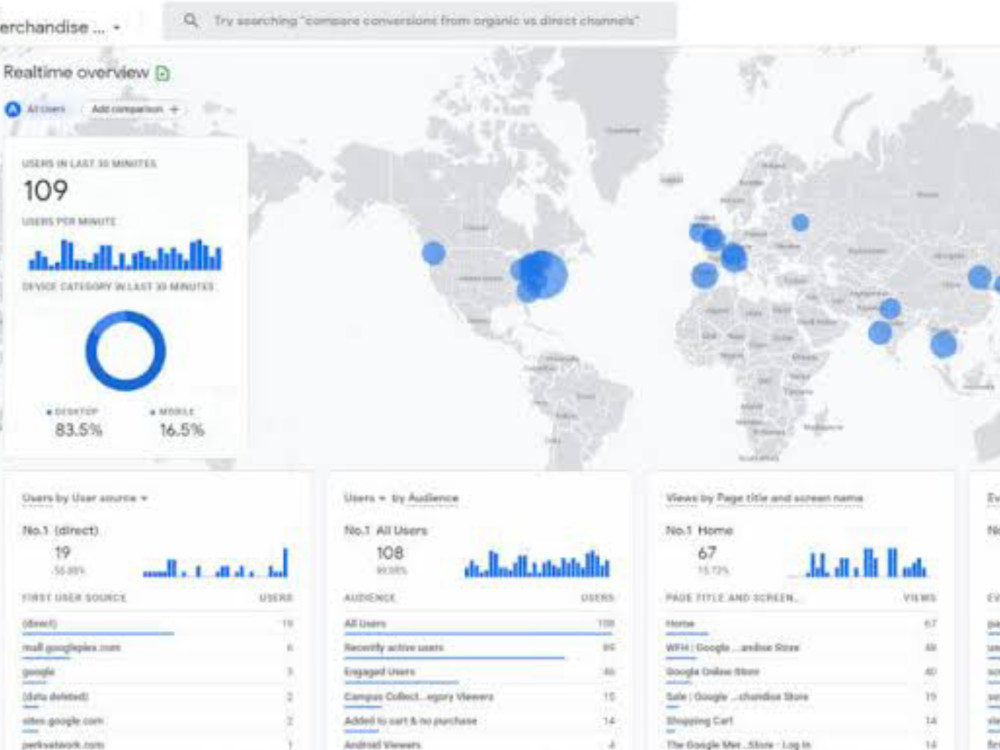This screenshot has height=750, width=1000.
Task: Click the southern India map bubble
Action: click(880, 332)
